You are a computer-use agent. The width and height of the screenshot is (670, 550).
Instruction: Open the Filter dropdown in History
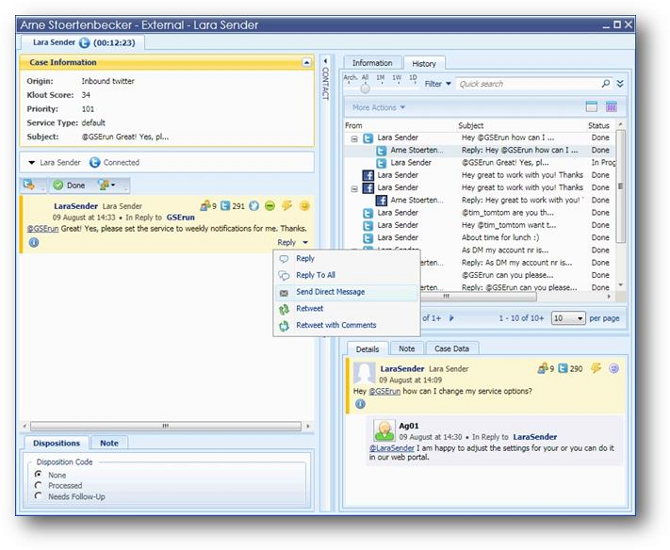click(438, 84)
